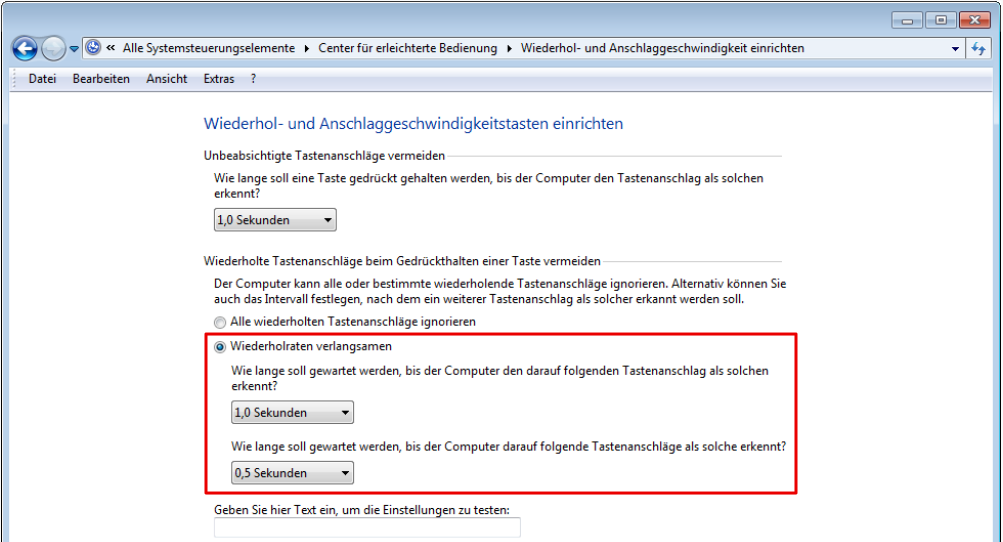Show hidden breadcrumb levels via double chevron
This screenshot has height=542, width=1003.
pos(111,47)
